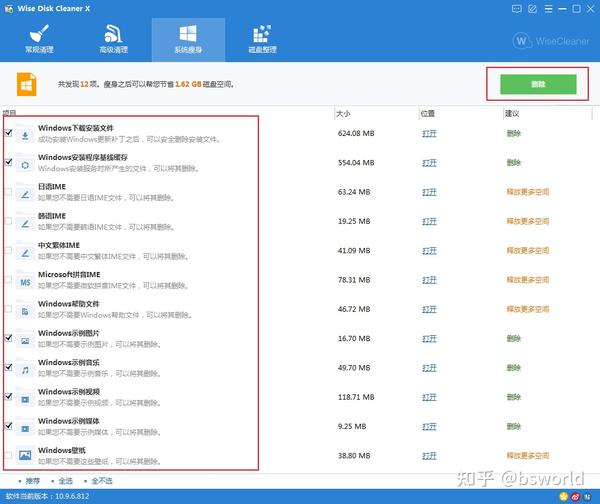Open location link for Windows壁纸 38.80 MB
This screenshot has width=600, height=504.
(429, 456)
